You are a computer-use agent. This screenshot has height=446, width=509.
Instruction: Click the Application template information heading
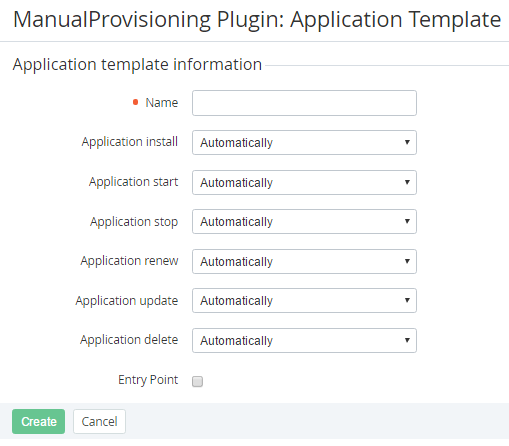pyautogui.click(x=137, y=65)
